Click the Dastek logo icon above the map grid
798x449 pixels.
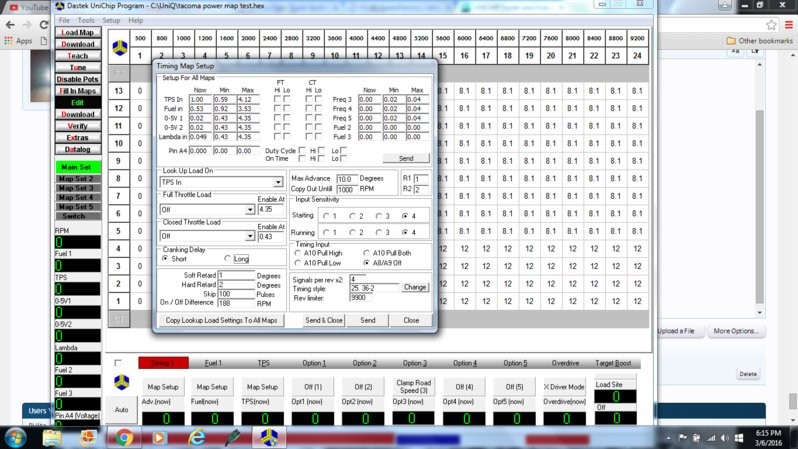tap(120, 48)
